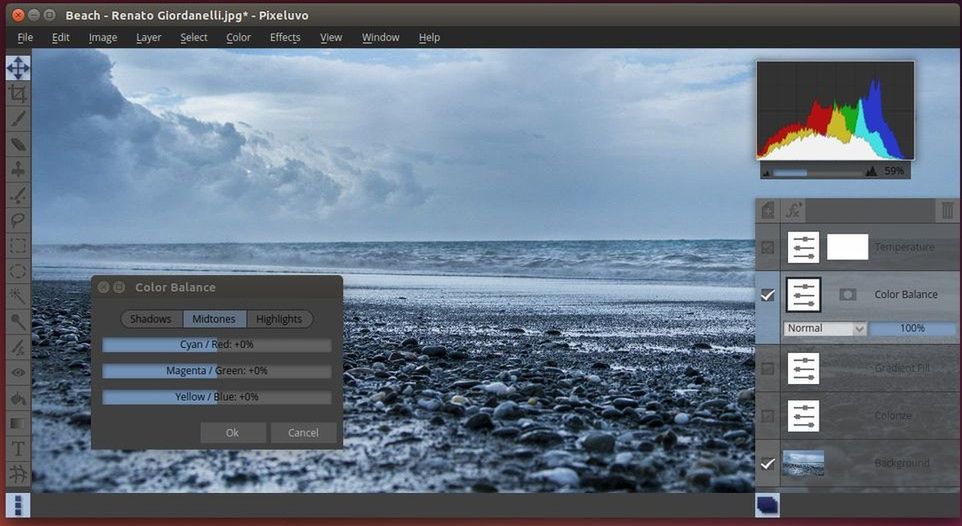The image size is (962, 526).
Task: Open the View menu
Action: (x=331, y=37)
